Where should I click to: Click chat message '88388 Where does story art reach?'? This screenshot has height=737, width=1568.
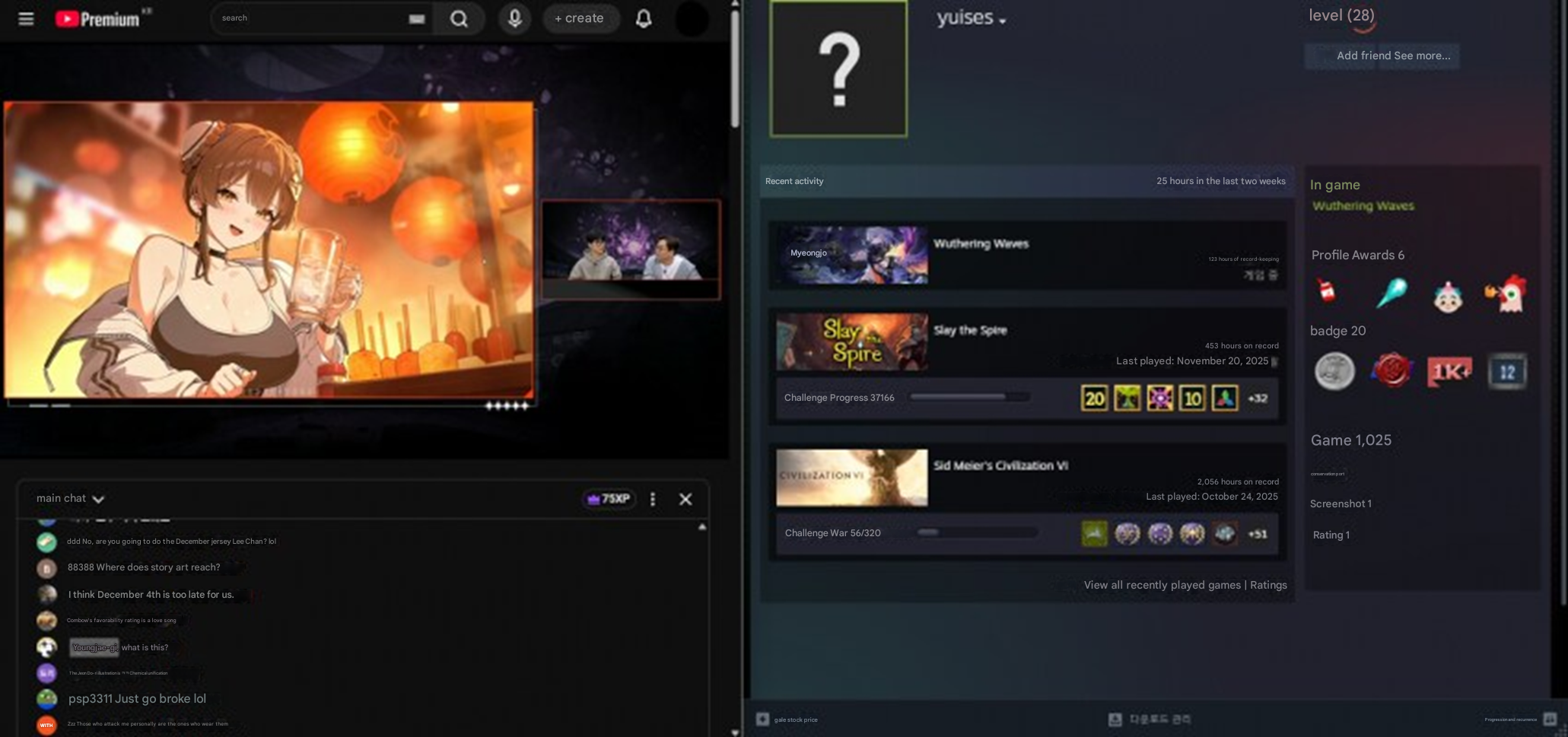(144, 567)
